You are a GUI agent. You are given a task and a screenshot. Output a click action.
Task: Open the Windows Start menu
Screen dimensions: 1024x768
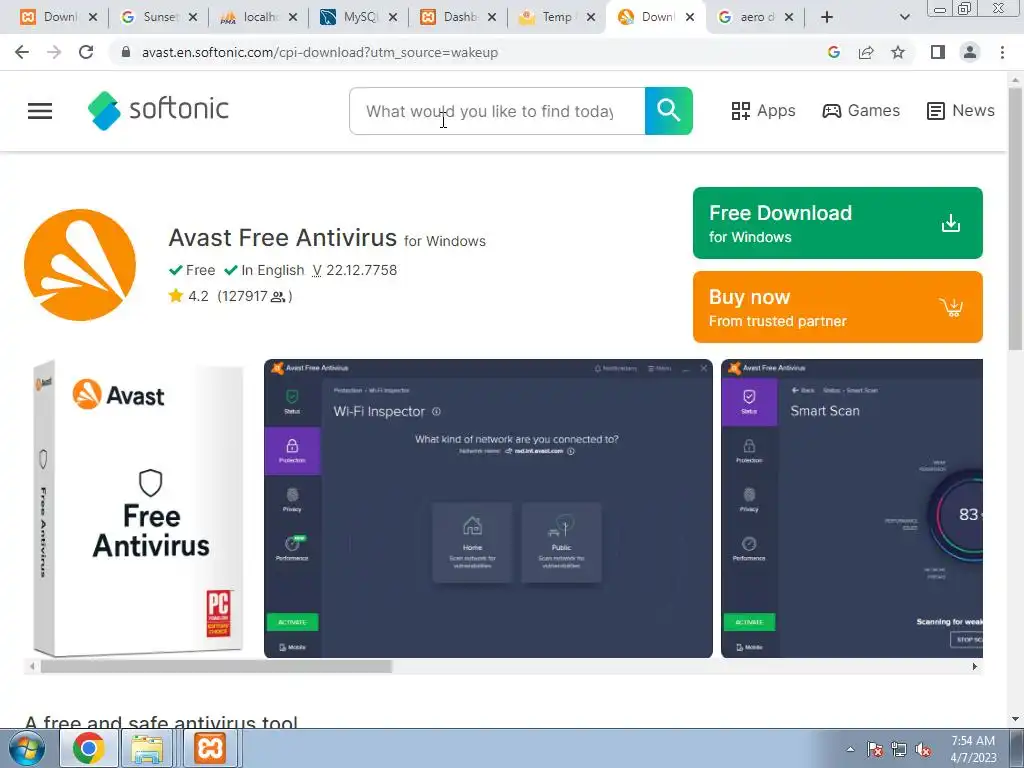(x=27, y=748)
